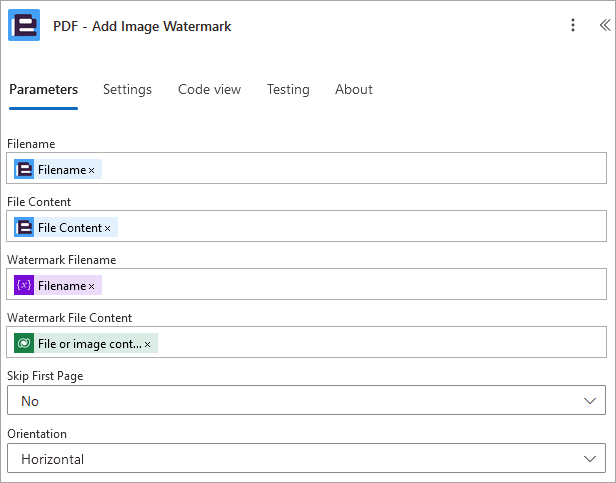The image size is (616, 483).
Task: Click the green Dataverse icon in Watermark File Content
Action: [24, 343]
